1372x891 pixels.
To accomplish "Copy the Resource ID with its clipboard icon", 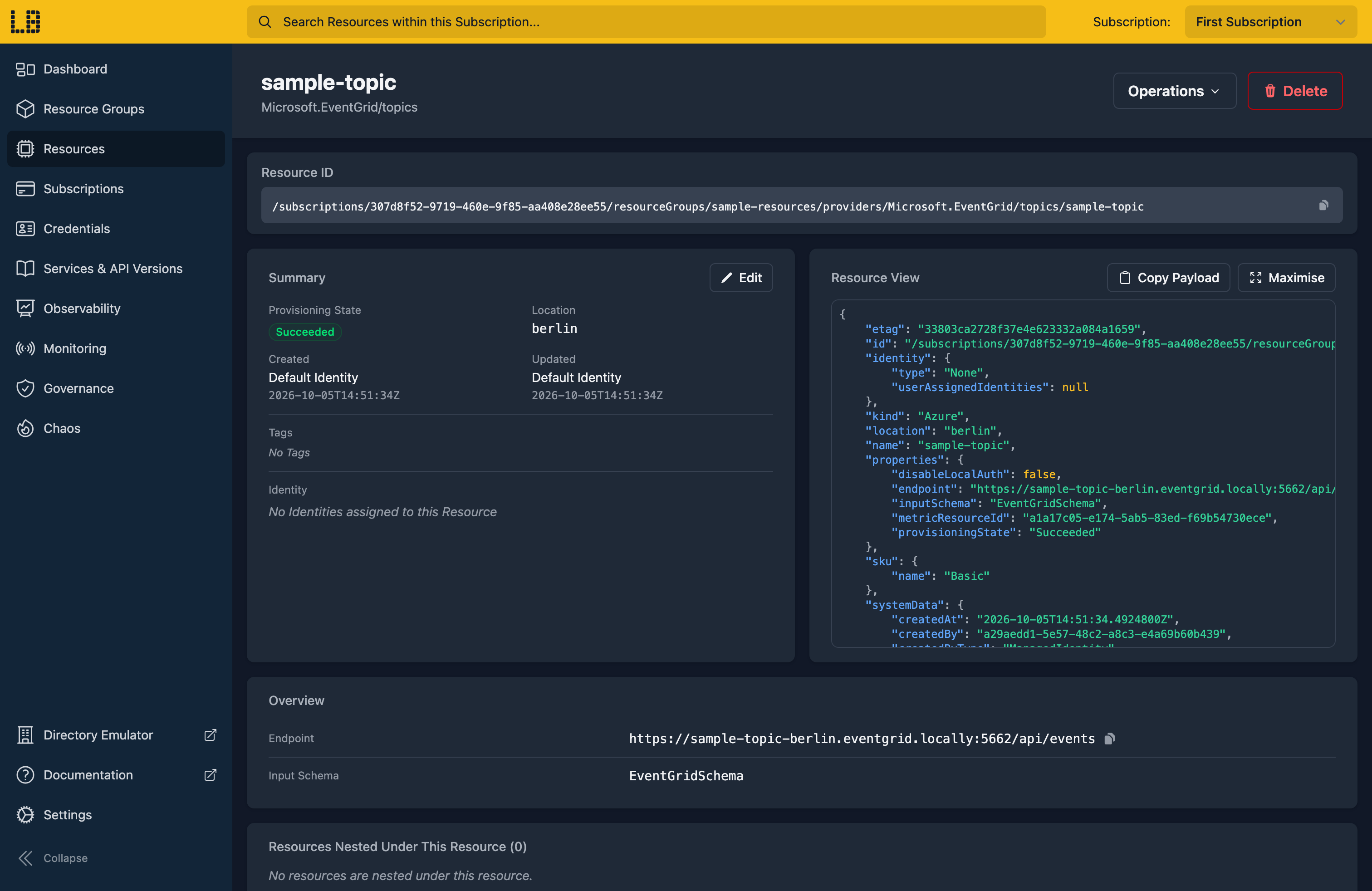I will coord(1323,205).
